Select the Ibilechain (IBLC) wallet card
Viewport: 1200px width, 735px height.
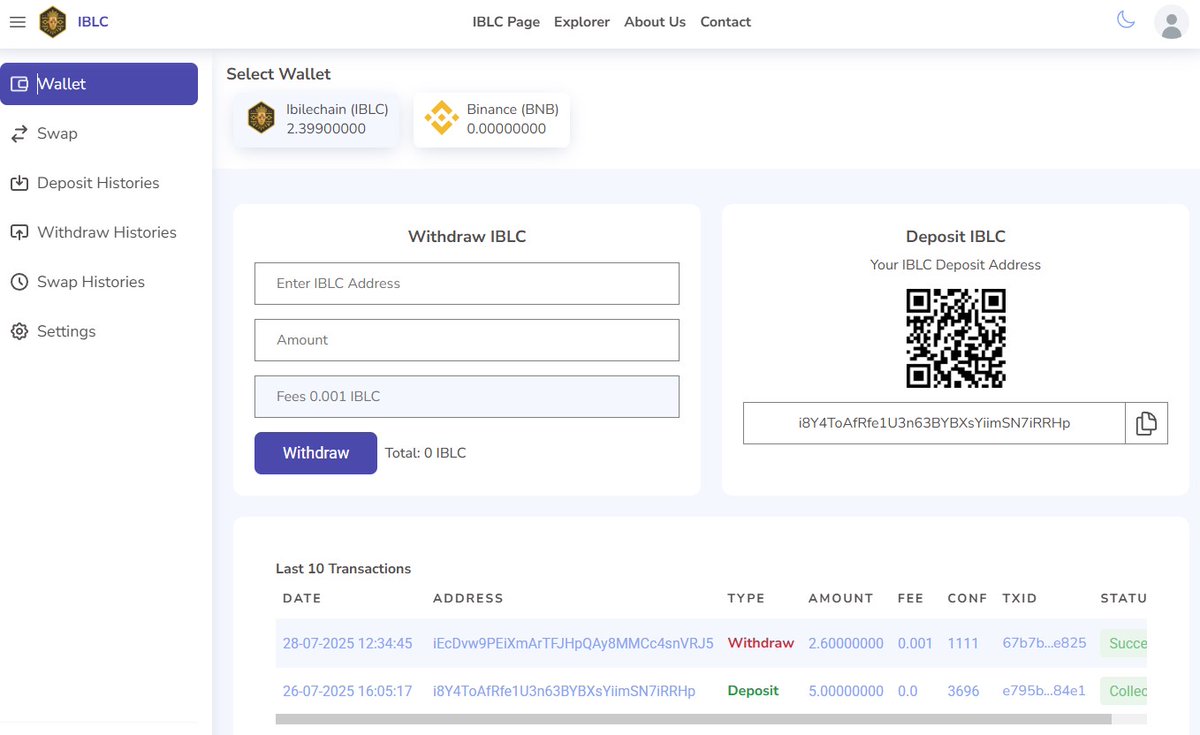tap(316, 118)
